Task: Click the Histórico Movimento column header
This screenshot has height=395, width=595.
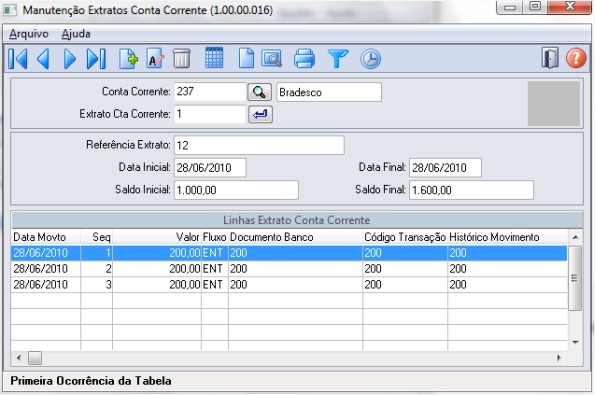Action: pos(507,237)
